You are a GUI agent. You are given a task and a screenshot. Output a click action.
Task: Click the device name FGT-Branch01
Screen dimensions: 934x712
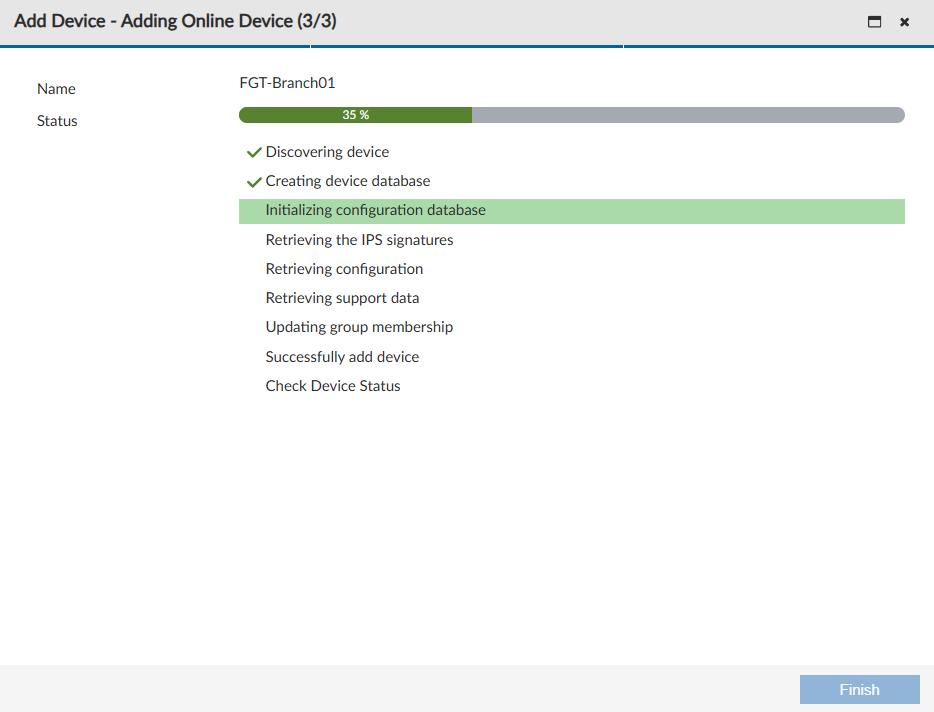click(288, 83)
